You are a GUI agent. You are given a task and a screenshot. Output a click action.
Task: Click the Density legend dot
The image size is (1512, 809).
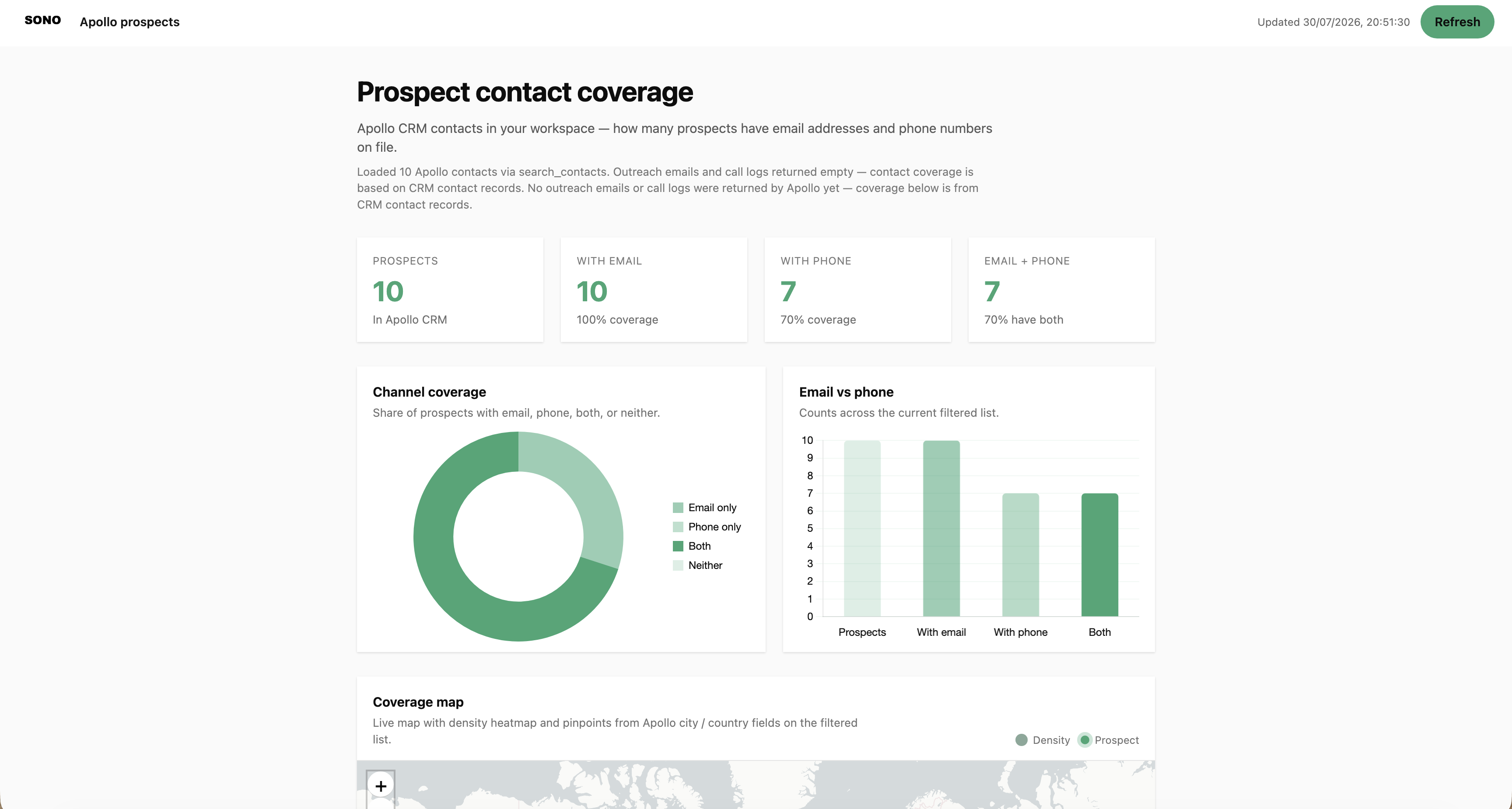[x=1021, y=740]
